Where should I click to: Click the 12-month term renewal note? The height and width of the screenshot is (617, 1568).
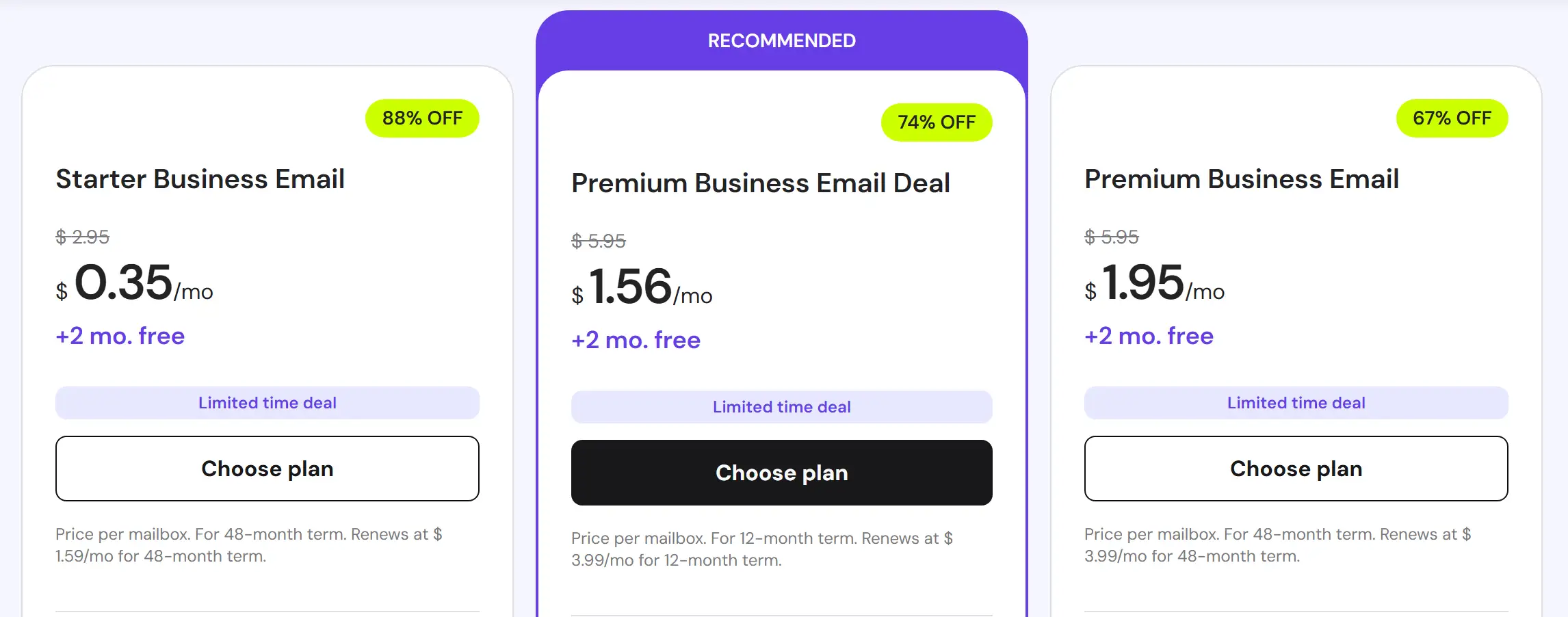761,549
